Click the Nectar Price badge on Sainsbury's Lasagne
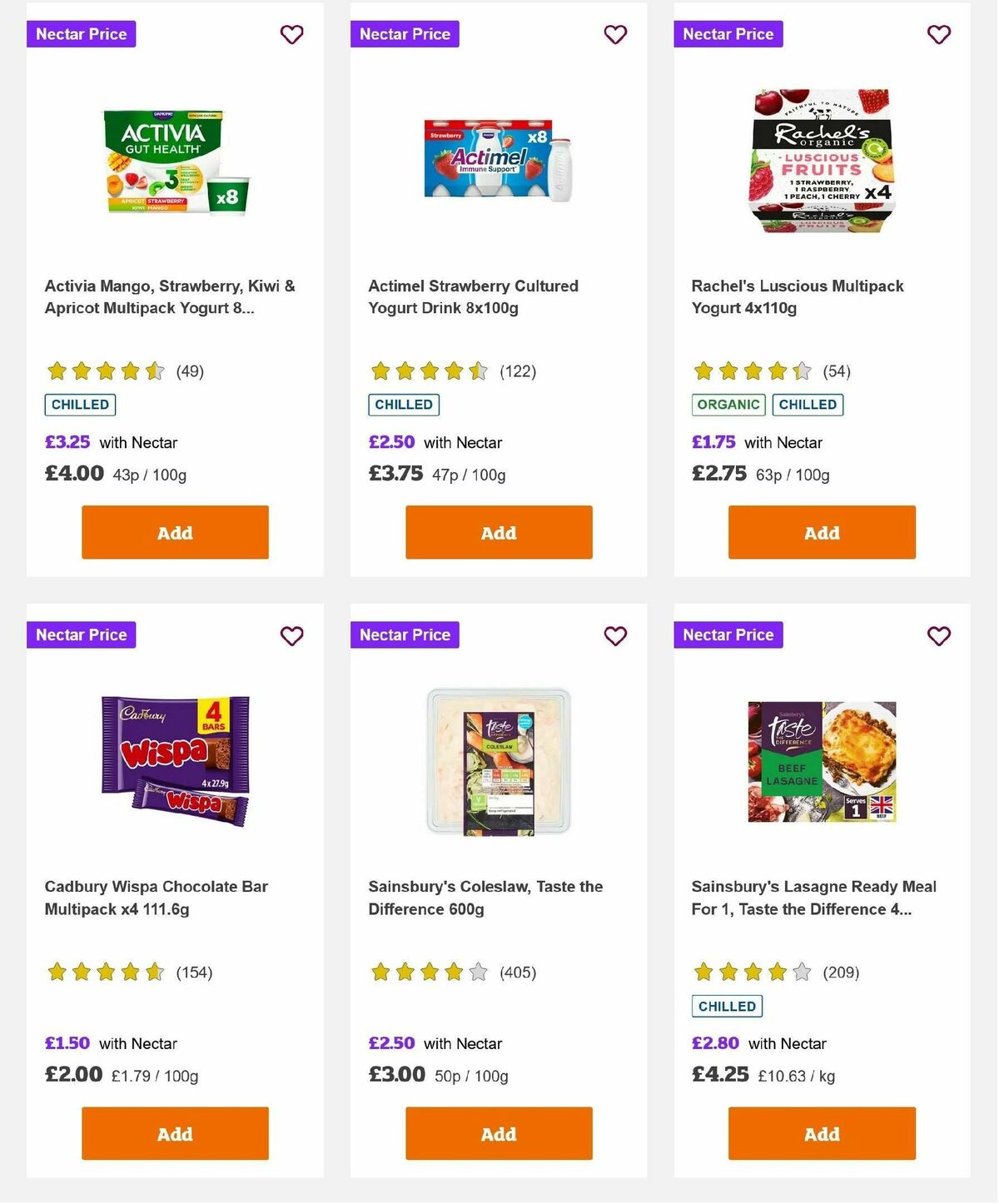The width and height of the screenshot is (999, 1204). (728, 634)
